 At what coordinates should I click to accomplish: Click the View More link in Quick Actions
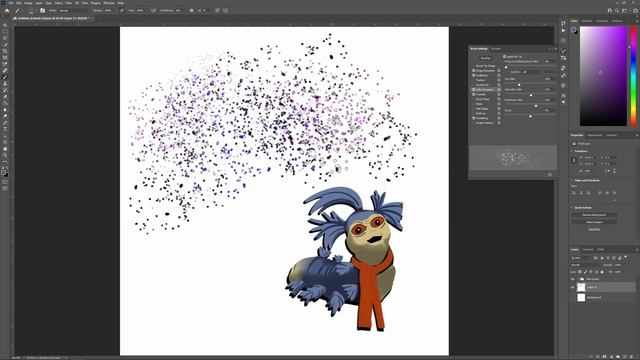click(594, 229)
